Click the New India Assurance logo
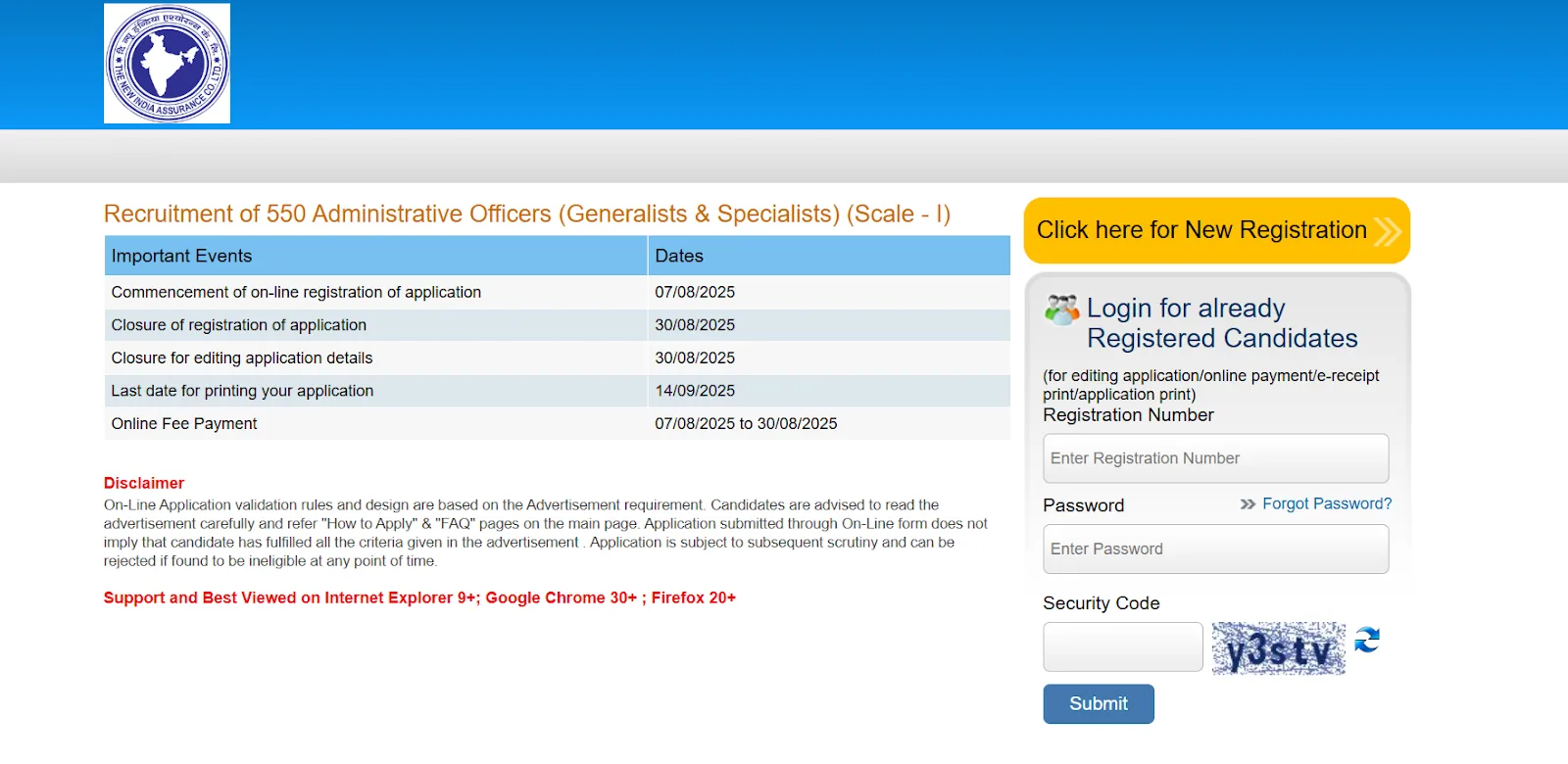This screenshot has height=764, width=1568. (167, 64)
